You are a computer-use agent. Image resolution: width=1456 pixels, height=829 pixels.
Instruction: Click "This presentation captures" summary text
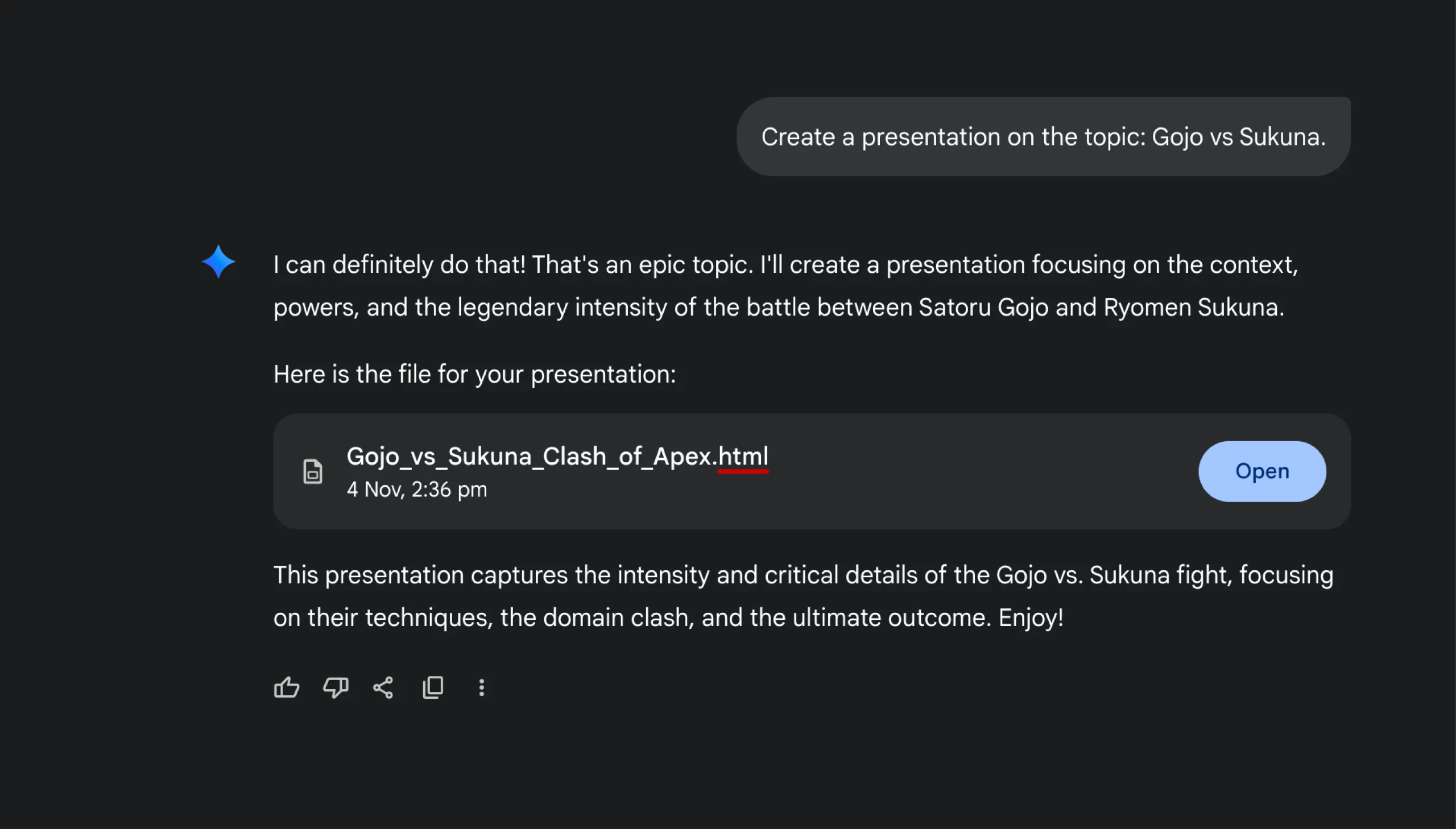click(421, 575)
